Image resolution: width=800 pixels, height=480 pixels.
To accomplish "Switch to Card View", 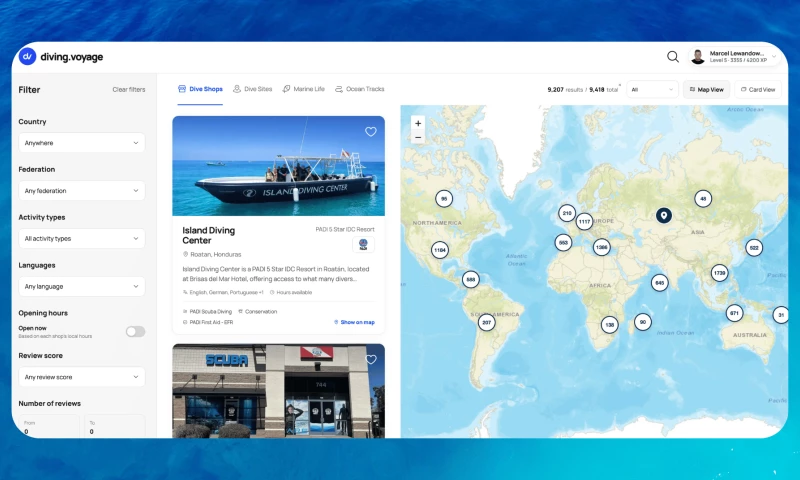I will 758,89.
